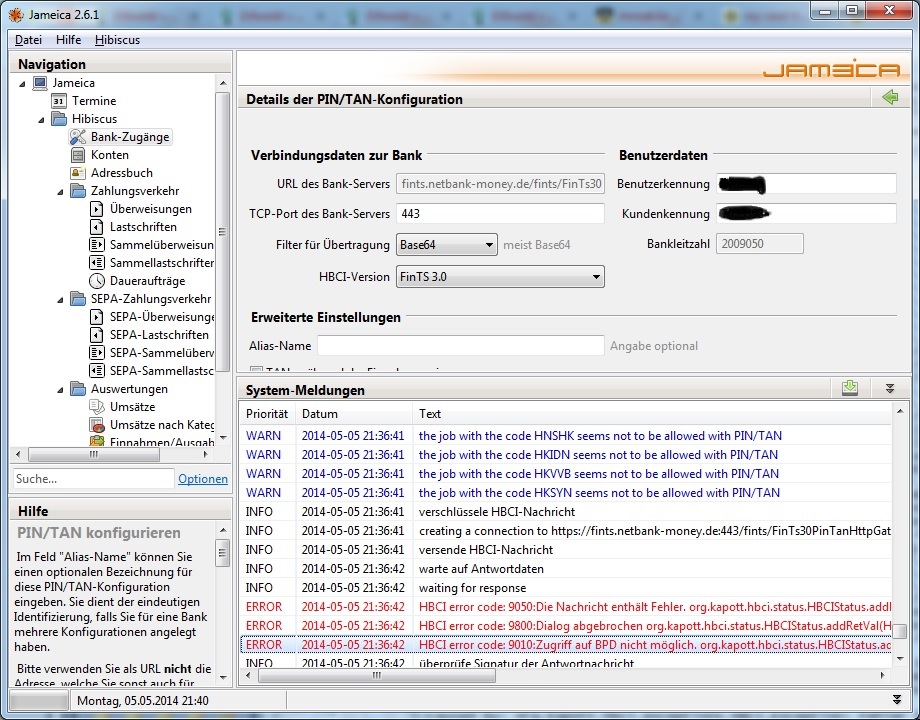The image size is (920, 720).
Task: Collapse the SEPA-Zahlungsverkehr folder
Action: [60, 300]
